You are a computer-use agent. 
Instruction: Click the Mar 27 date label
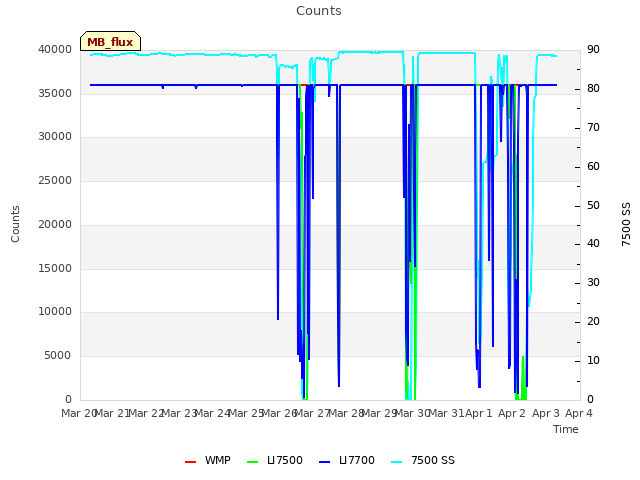tap(313, 413)
